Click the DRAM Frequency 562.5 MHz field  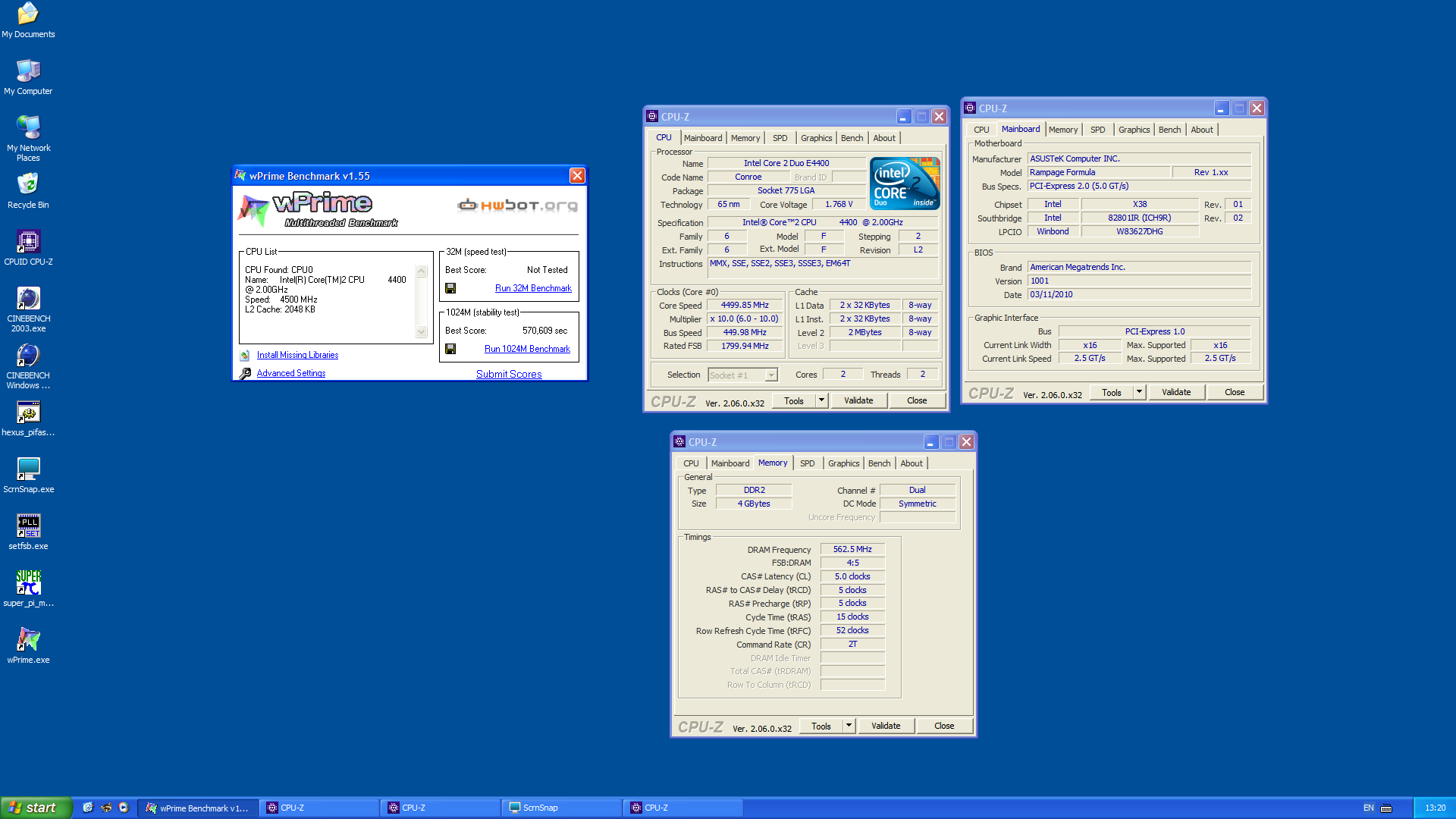pos(852,549)
